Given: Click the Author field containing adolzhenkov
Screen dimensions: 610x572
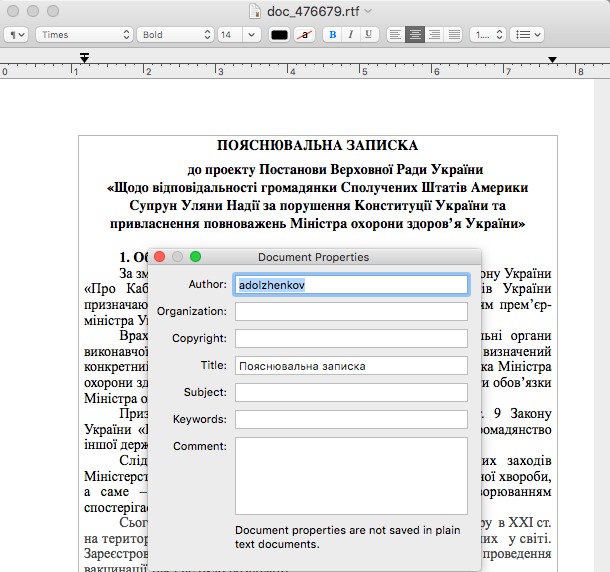Looking at the screenshot, I should tap(351, 285).
